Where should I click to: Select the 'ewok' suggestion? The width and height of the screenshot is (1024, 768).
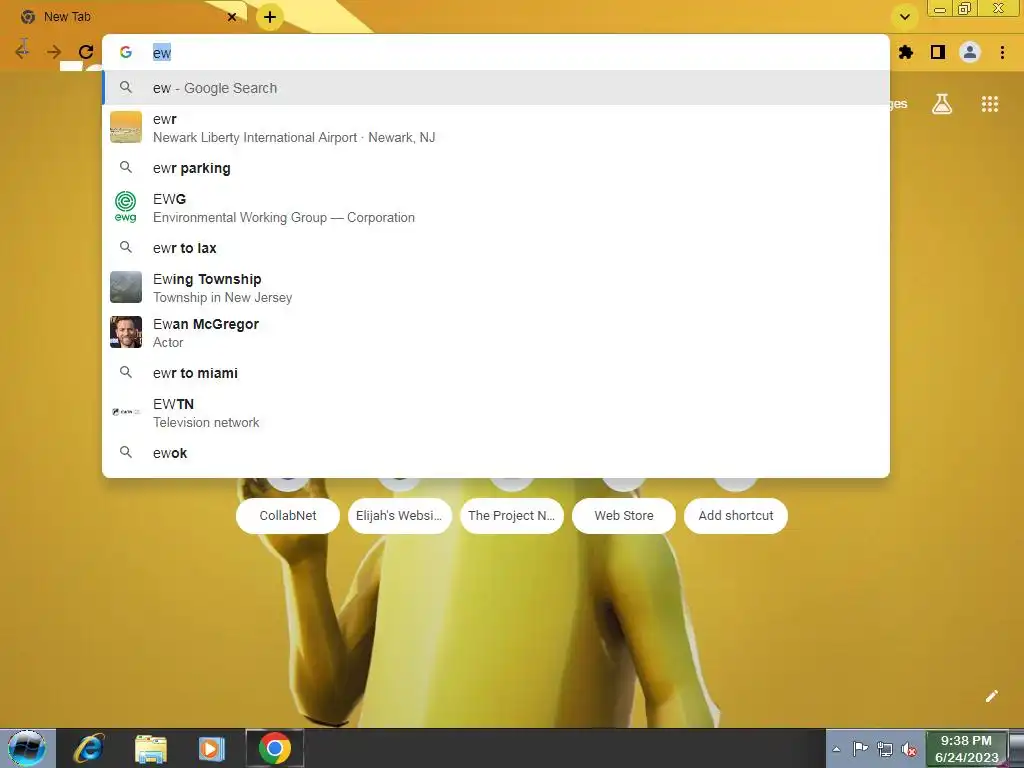(x=496, y=453)
